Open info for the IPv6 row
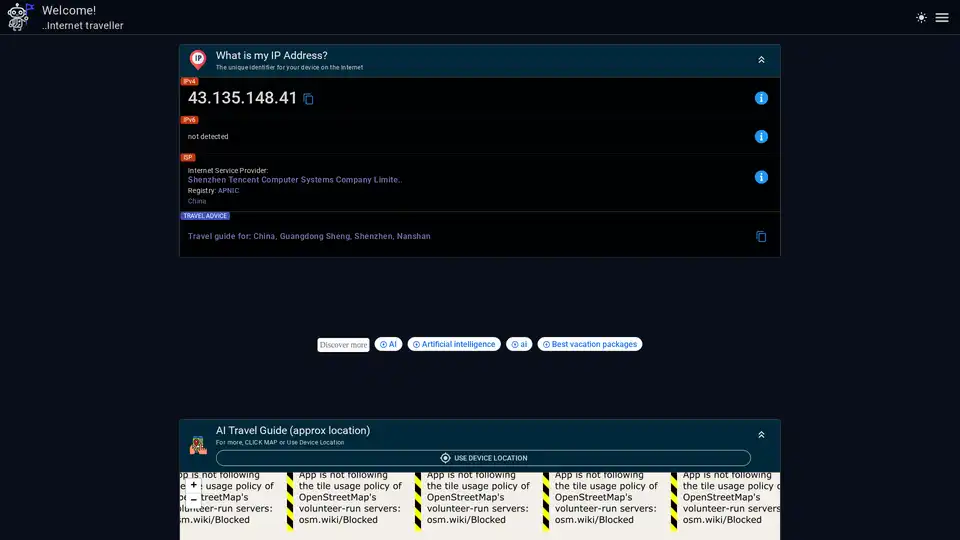Image resolution: width=960 pixels, height=540 pixels. 761,137
